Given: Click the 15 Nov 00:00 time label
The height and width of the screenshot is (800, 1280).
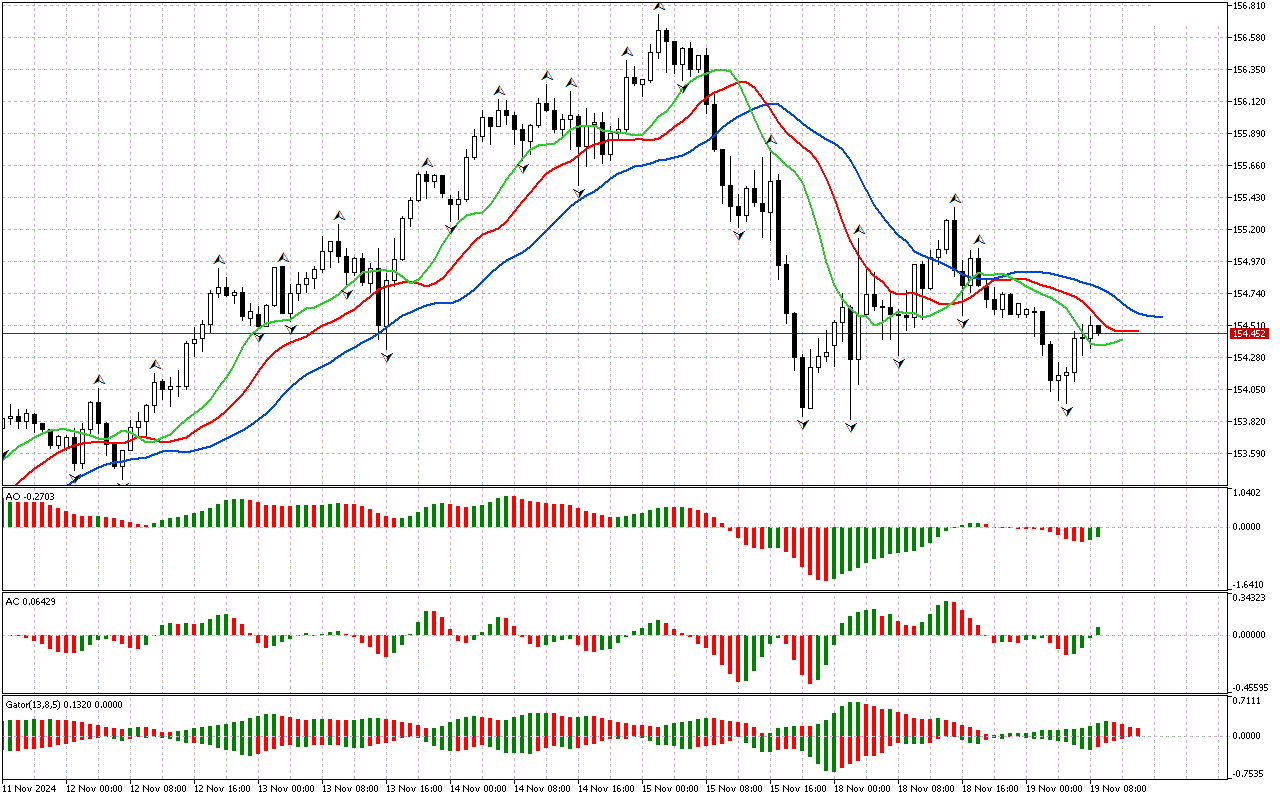Looking at the screenshot, I should 671,789.
